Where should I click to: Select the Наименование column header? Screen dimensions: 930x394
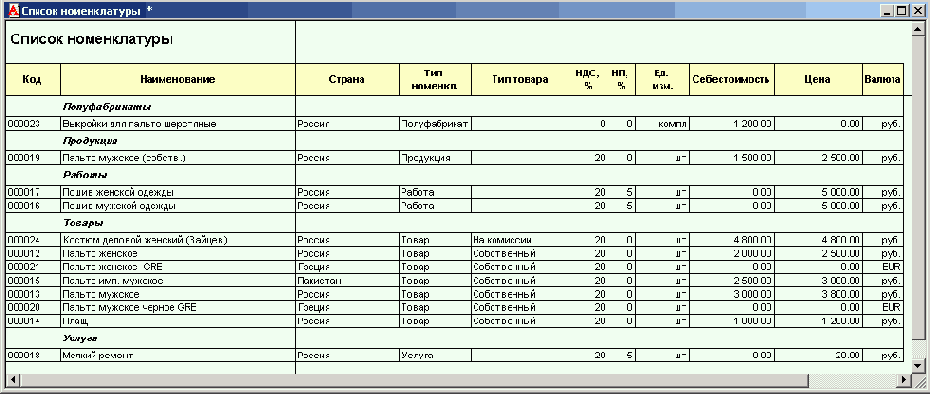178,80
